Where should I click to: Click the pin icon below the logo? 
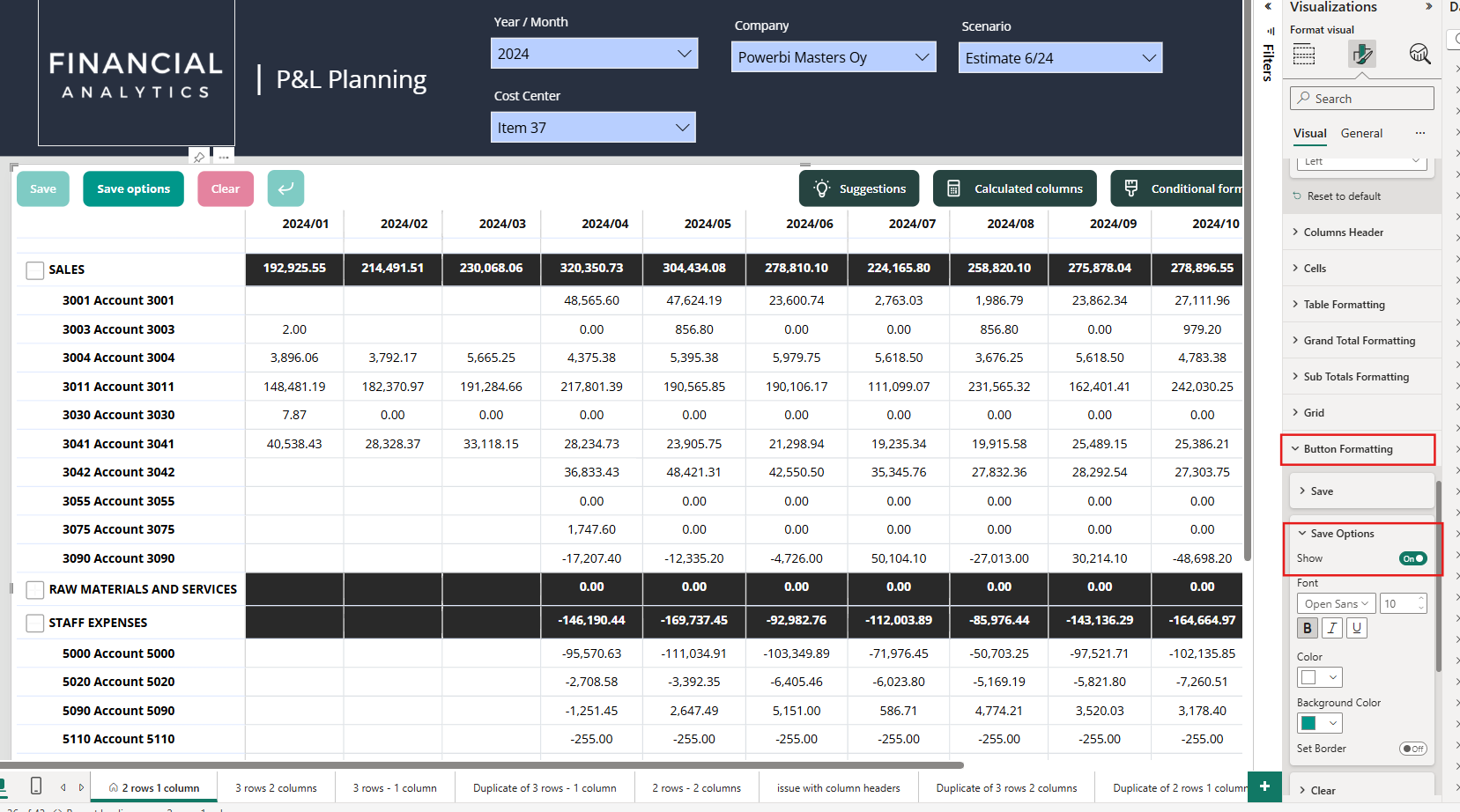[199, 157]
